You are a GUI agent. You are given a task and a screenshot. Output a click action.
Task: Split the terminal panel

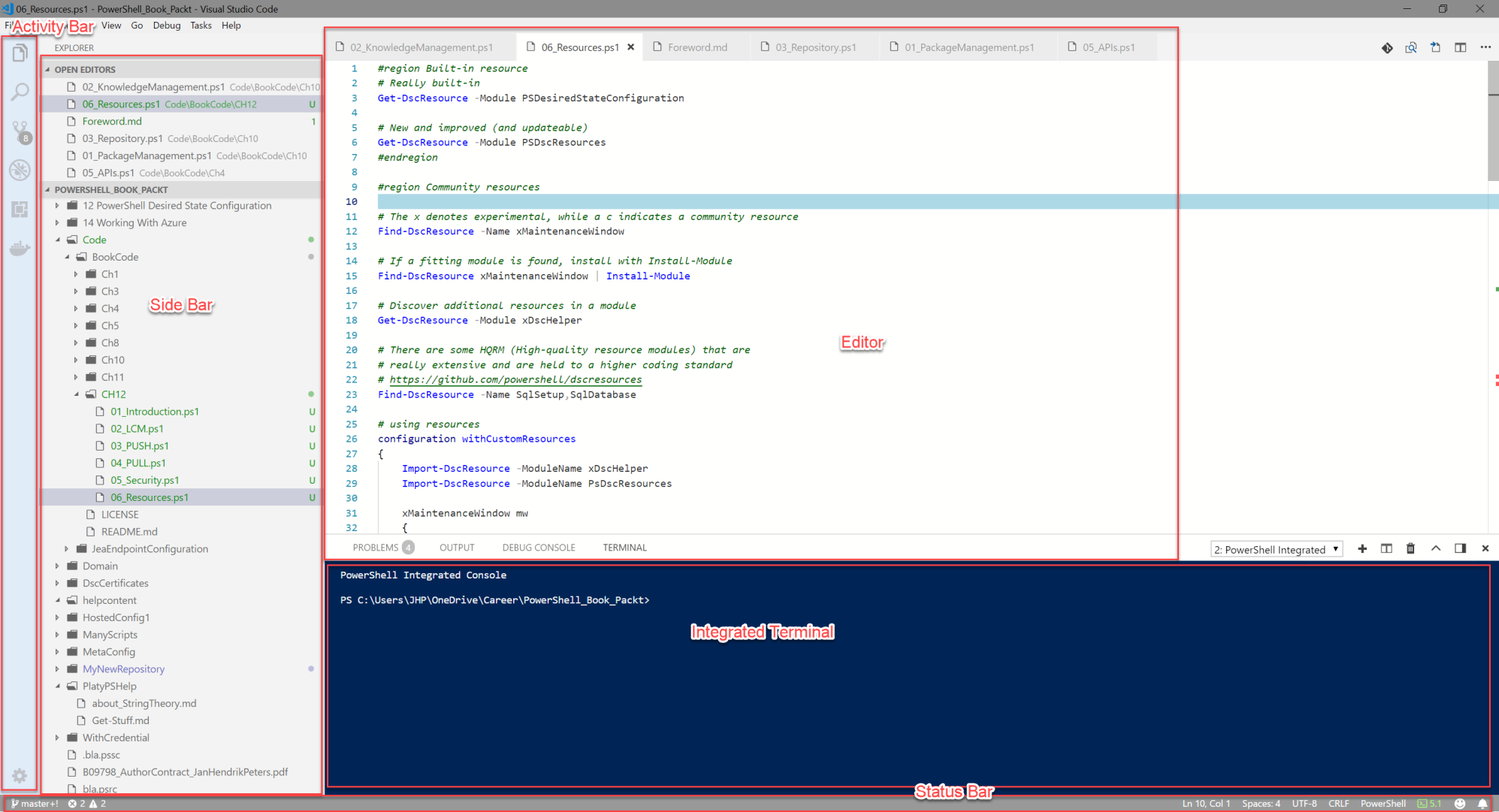point(1386,548)
